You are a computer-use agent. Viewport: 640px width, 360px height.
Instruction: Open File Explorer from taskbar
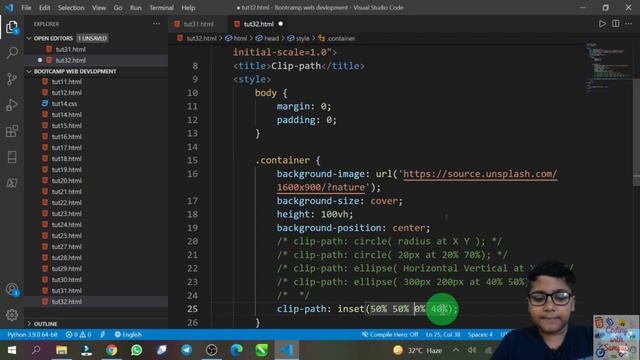[x=61, y=350]
